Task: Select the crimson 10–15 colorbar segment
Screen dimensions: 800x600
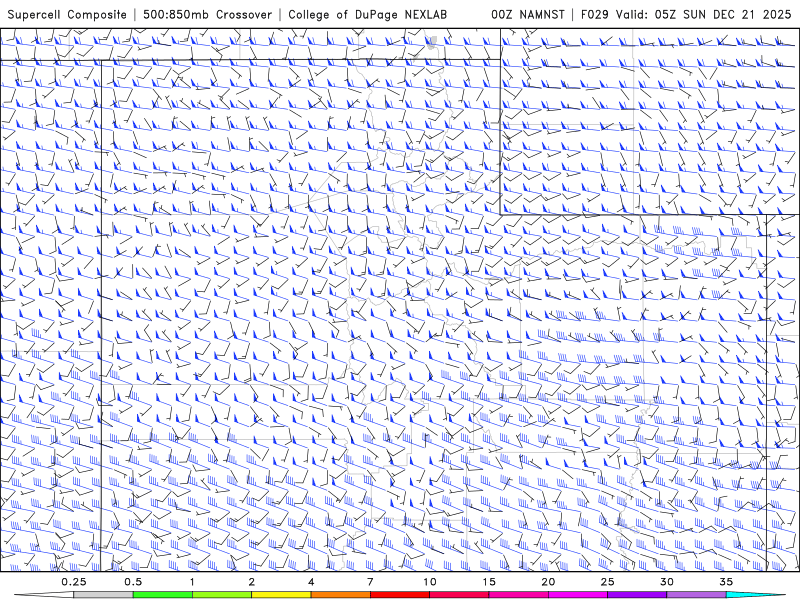Action: 459,595
